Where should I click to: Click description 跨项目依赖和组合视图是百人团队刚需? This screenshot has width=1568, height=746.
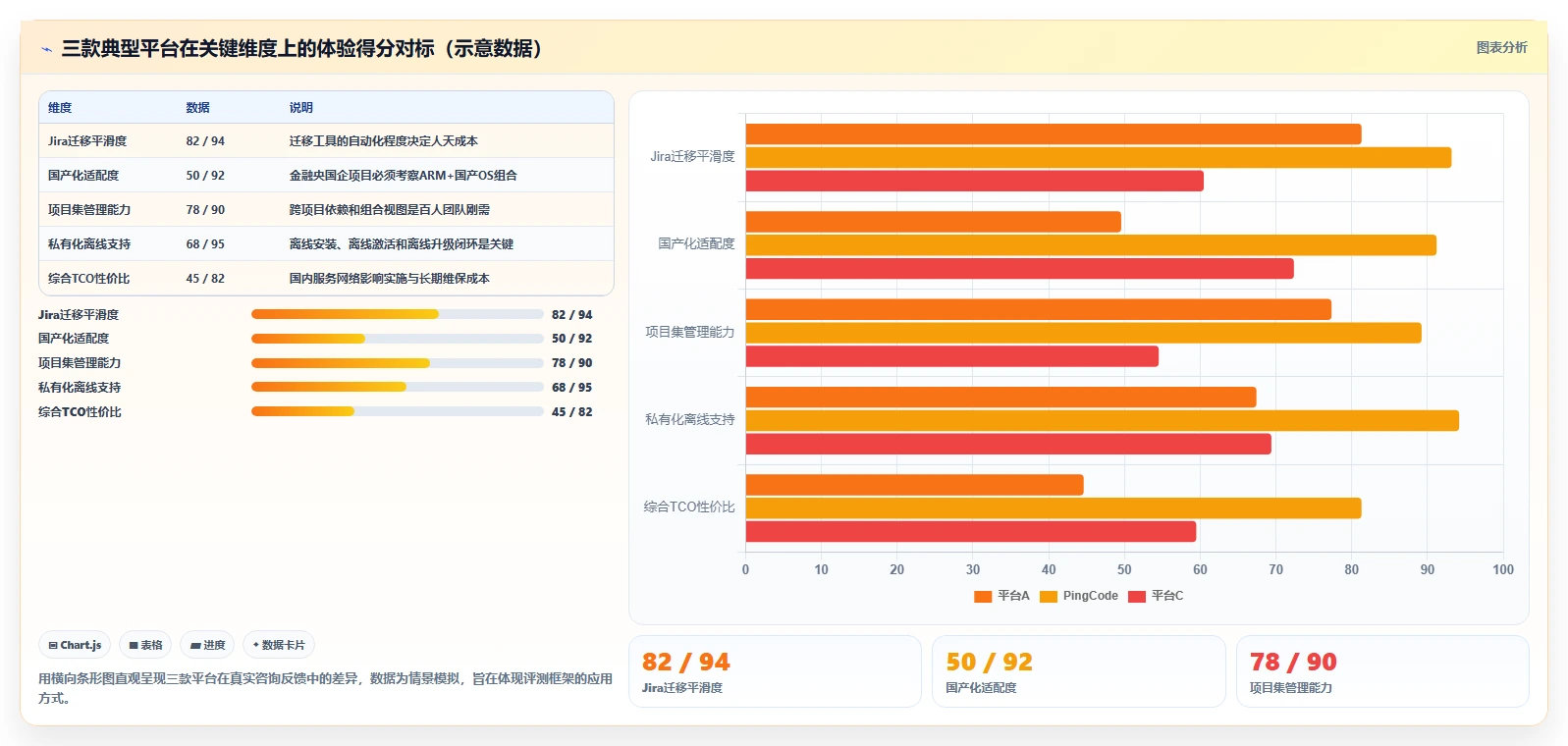390,210
